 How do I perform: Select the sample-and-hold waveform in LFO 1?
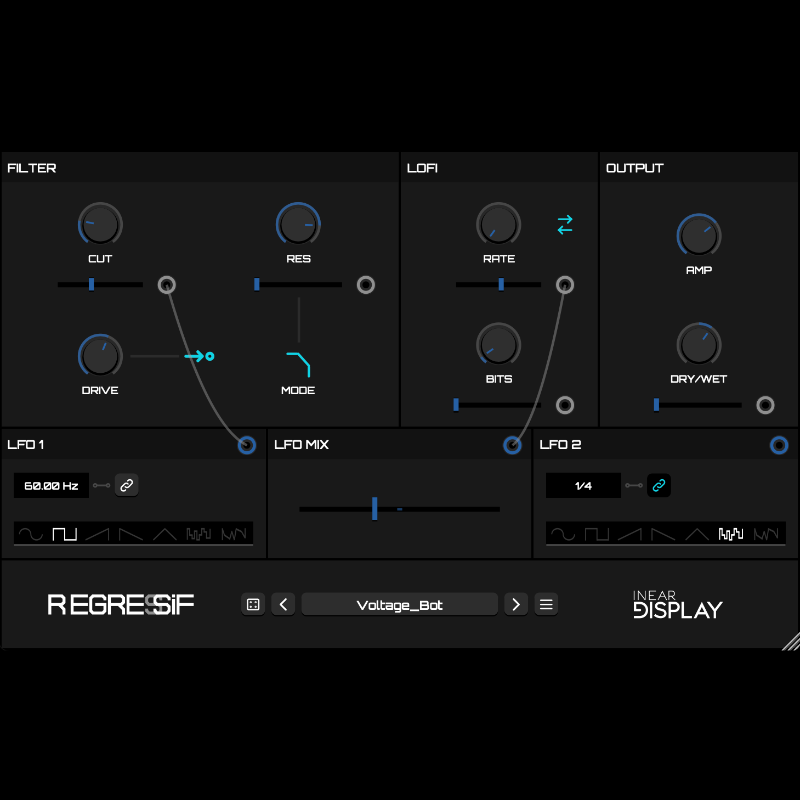pyautogui.click(x=199, y=534)
